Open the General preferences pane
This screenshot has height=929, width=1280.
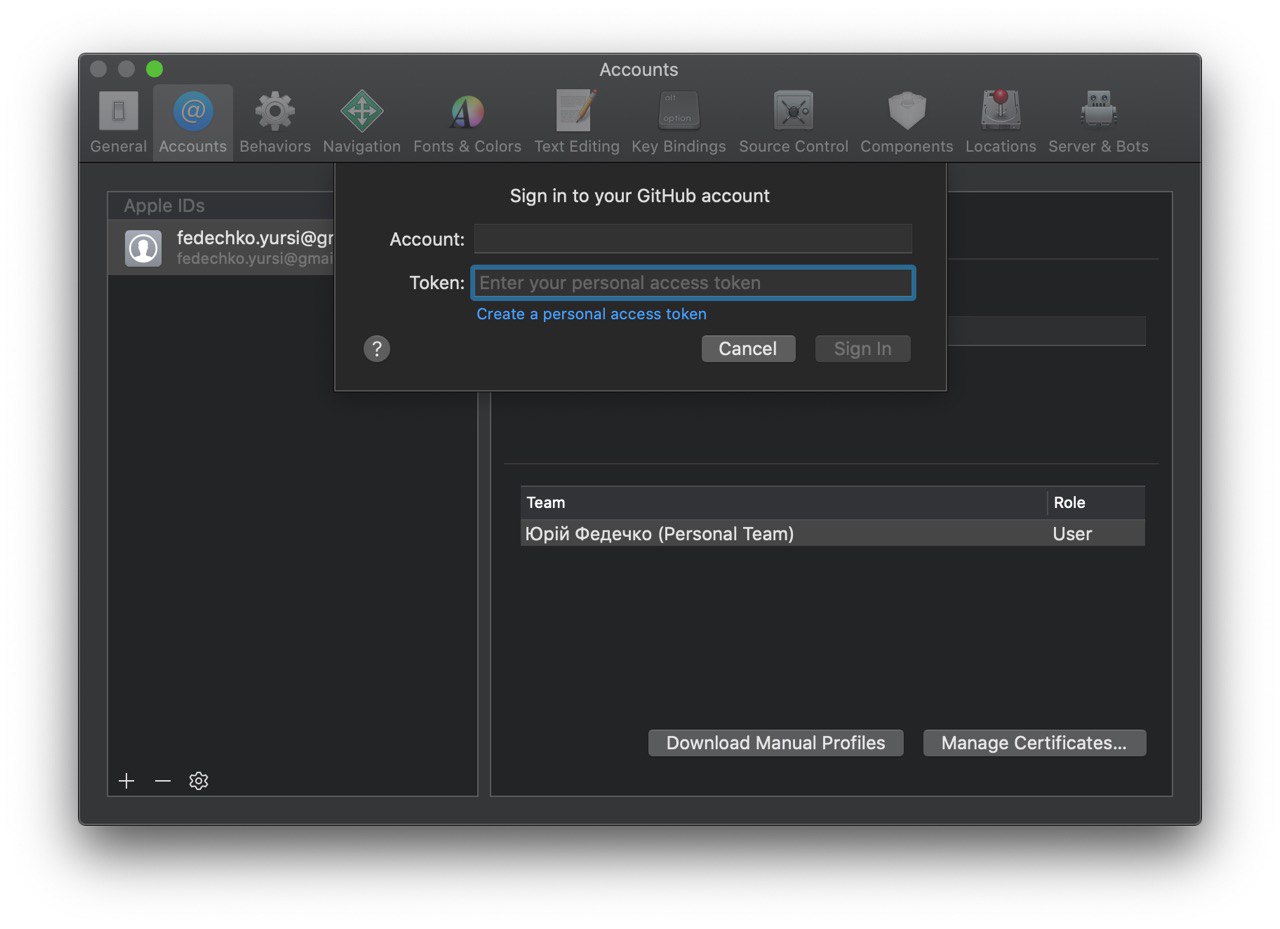point(118,122)
